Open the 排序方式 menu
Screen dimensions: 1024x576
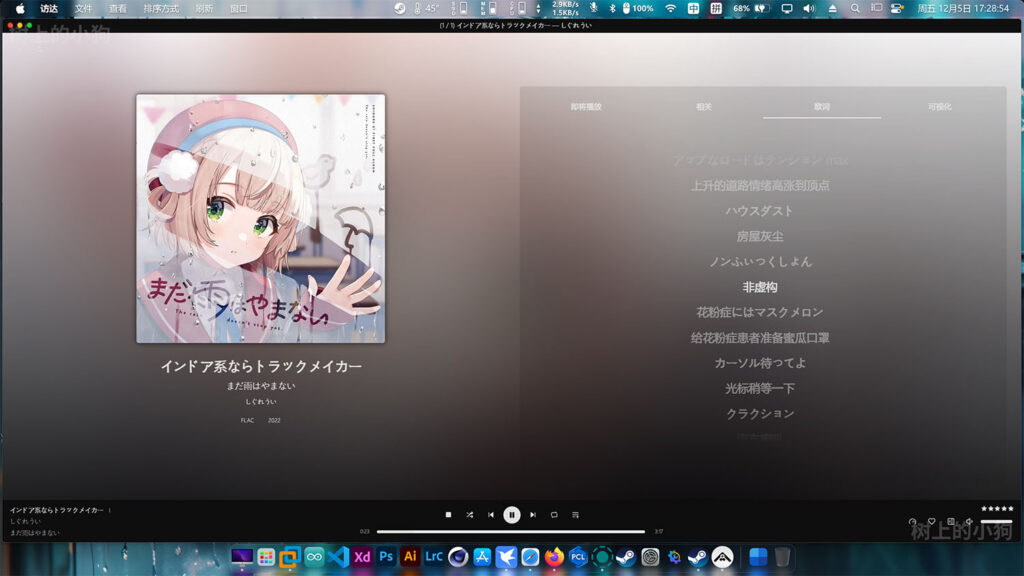pos(161,8)
